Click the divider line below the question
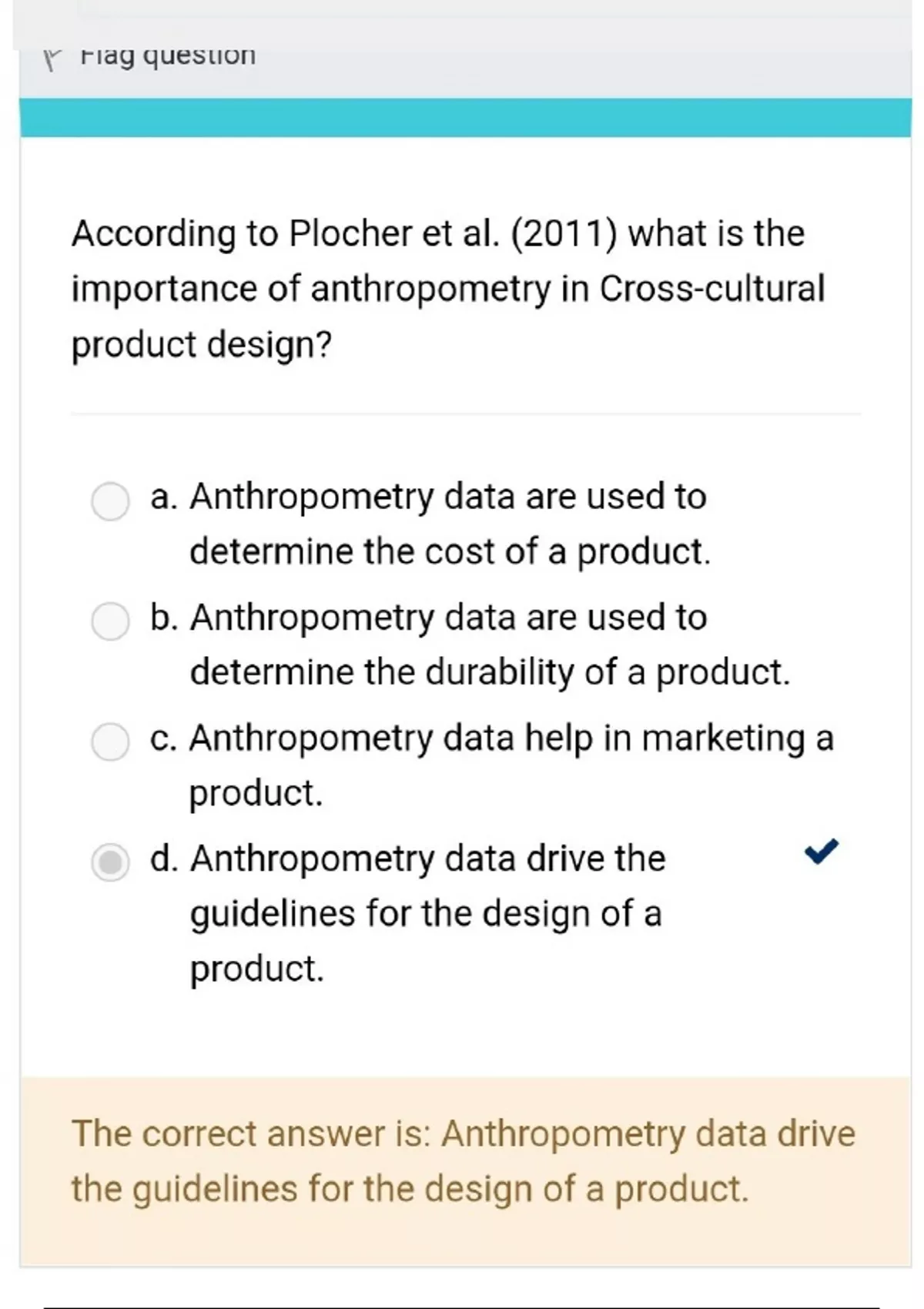The height and width of the screenshot is (1309, 924). click(465, 414)
